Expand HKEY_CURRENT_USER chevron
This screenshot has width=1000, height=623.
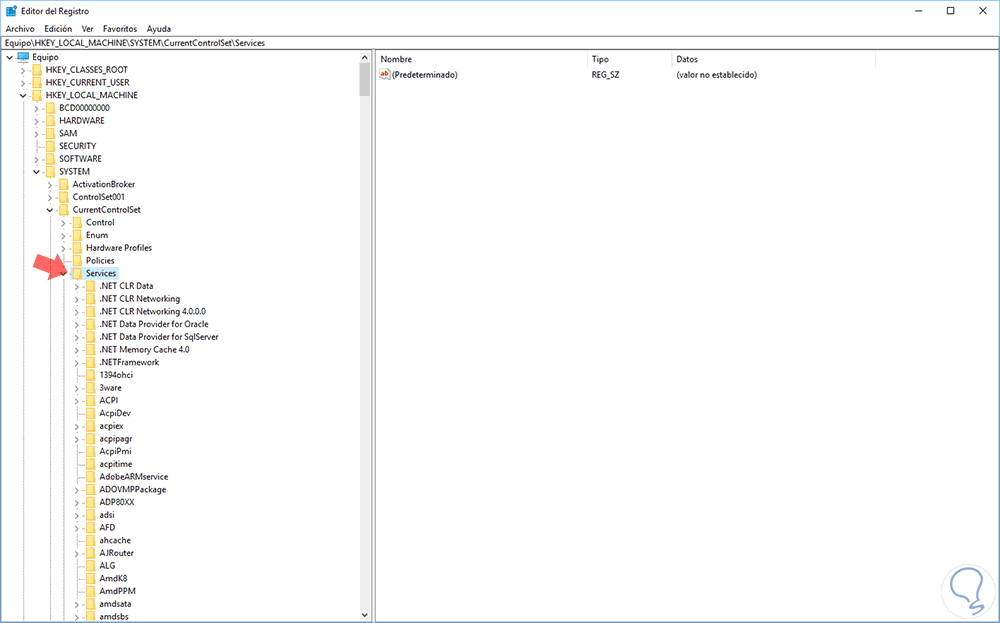23,83
